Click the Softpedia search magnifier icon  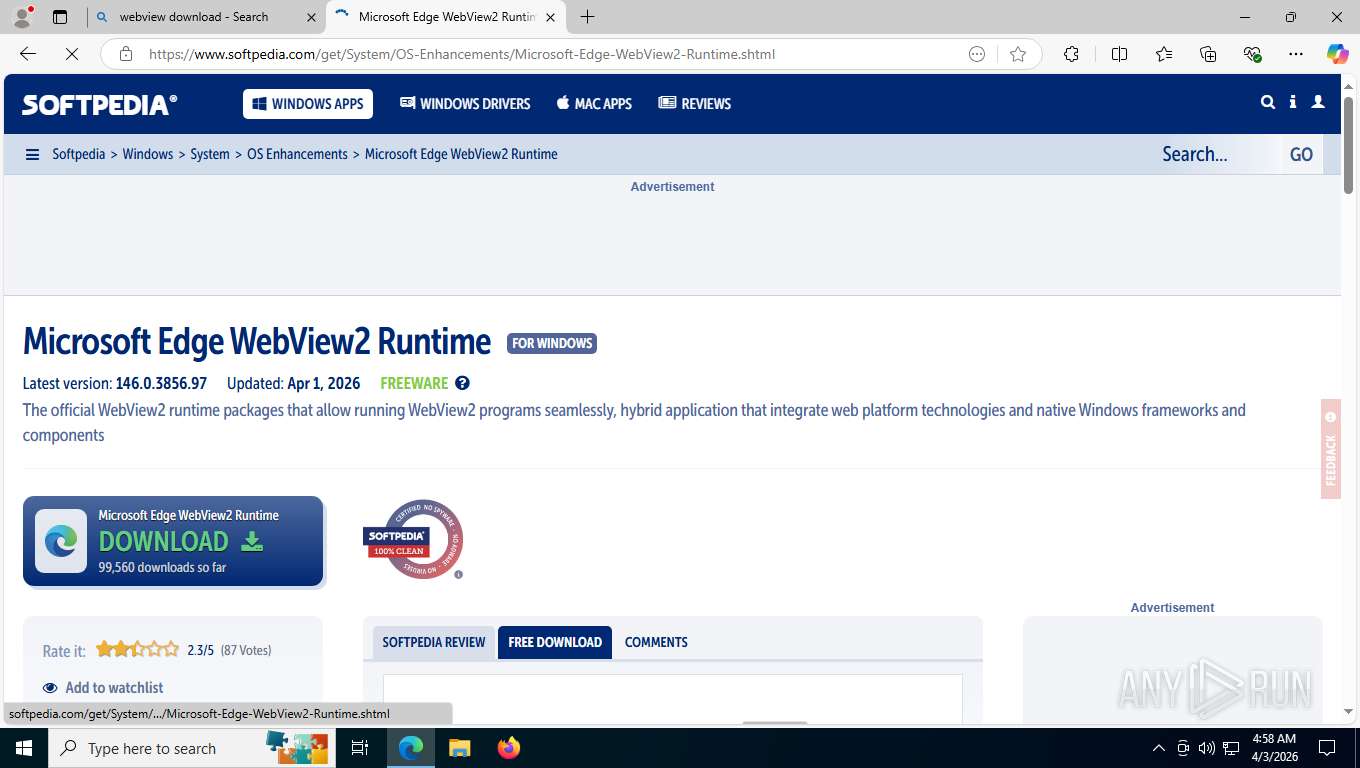(x=1268, y=102)
